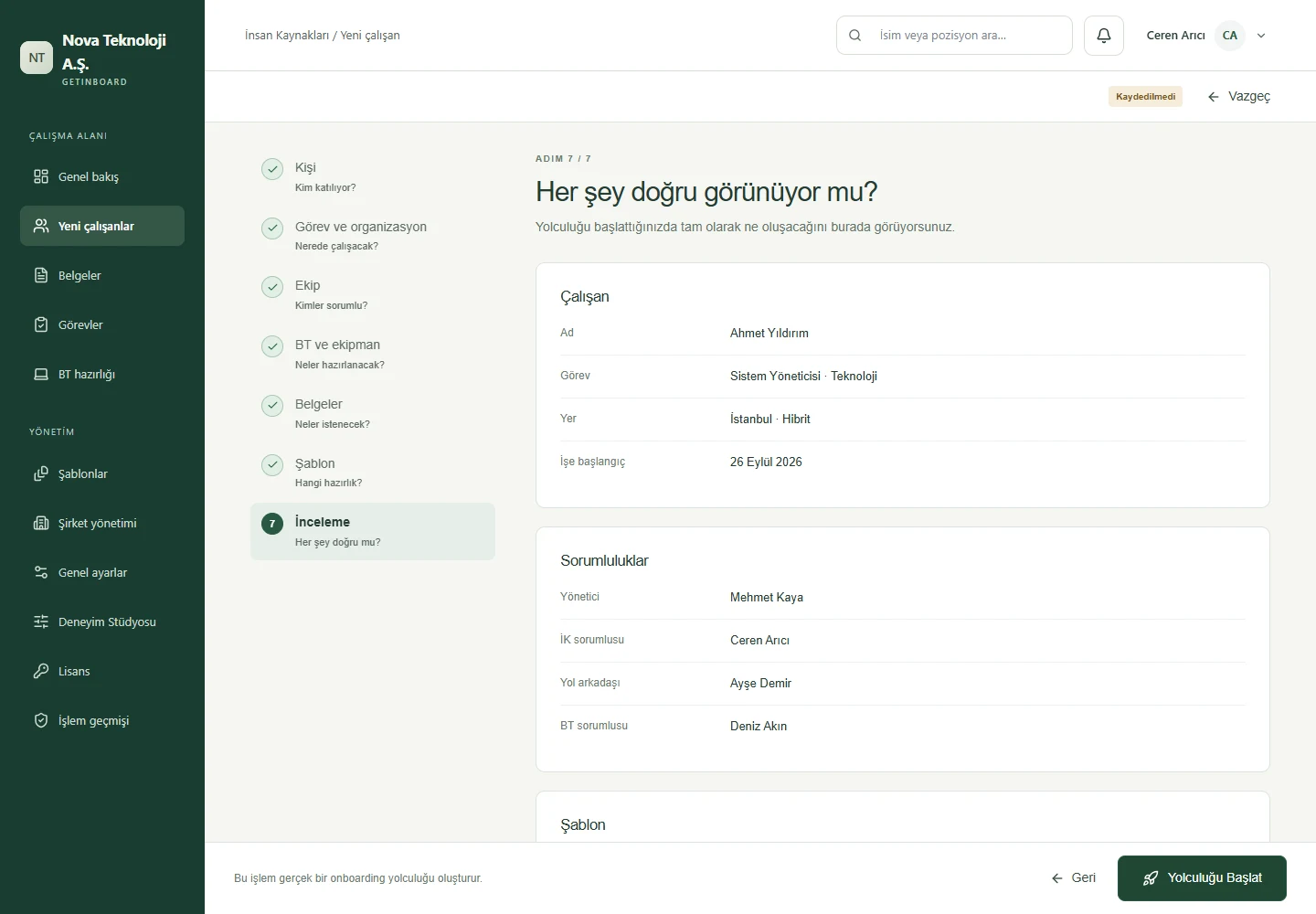Go to the Şablon wizard step

(373, 472)
